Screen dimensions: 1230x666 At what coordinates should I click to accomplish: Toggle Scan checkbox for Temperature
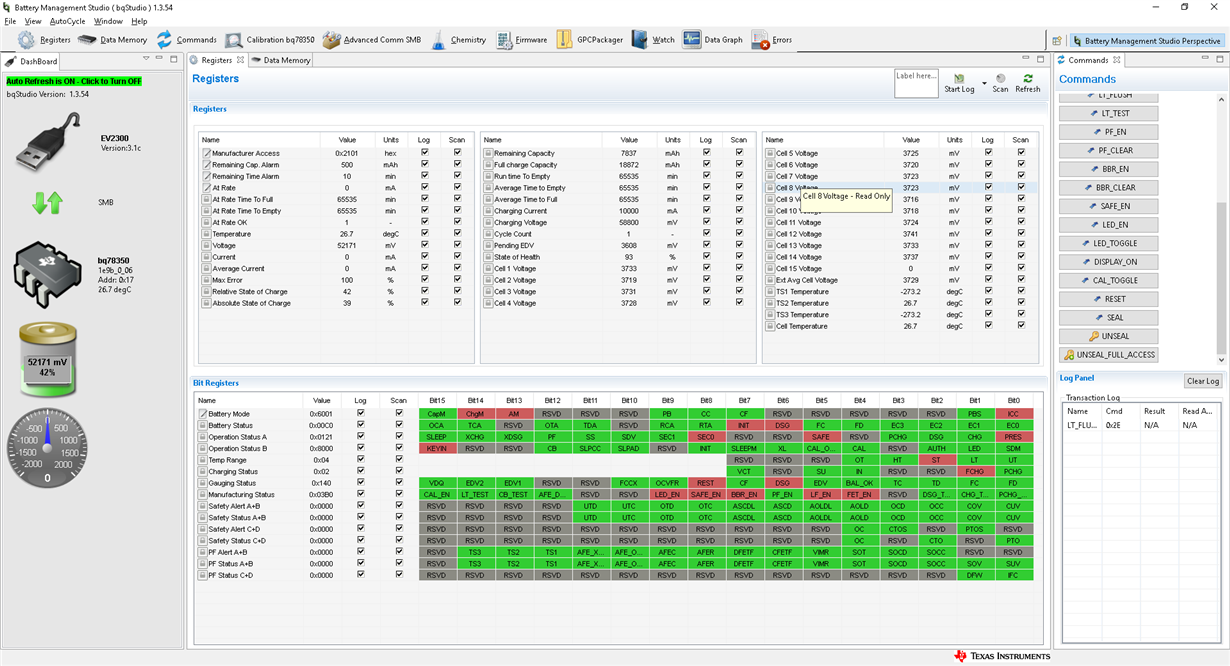[457, 234]
